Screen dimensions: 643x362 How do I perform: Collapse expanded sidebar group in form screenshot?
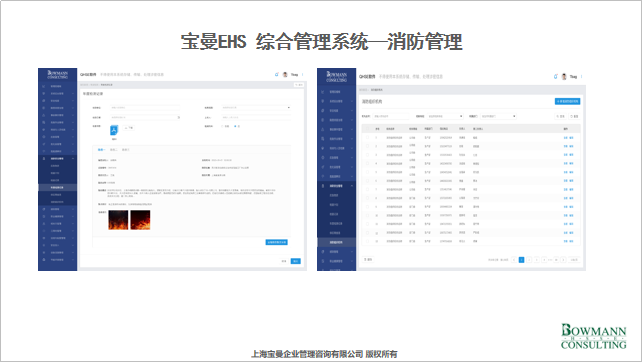click(x=57, y=158)
